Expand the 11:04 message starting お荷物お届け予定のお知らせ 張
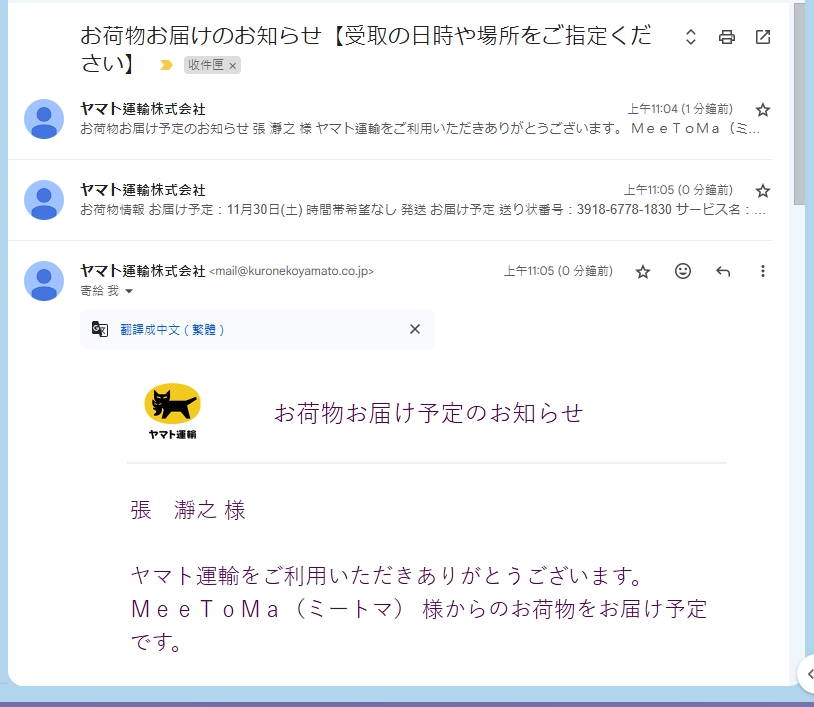This screenshot has width=814, height=707. coord(390,119)
